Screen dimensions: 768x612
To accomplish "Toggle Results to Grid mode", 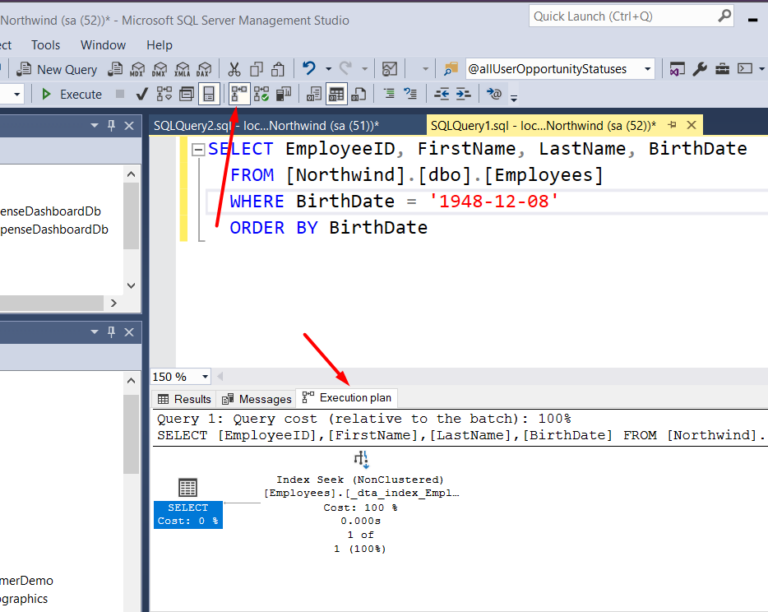I will point(337,94).
